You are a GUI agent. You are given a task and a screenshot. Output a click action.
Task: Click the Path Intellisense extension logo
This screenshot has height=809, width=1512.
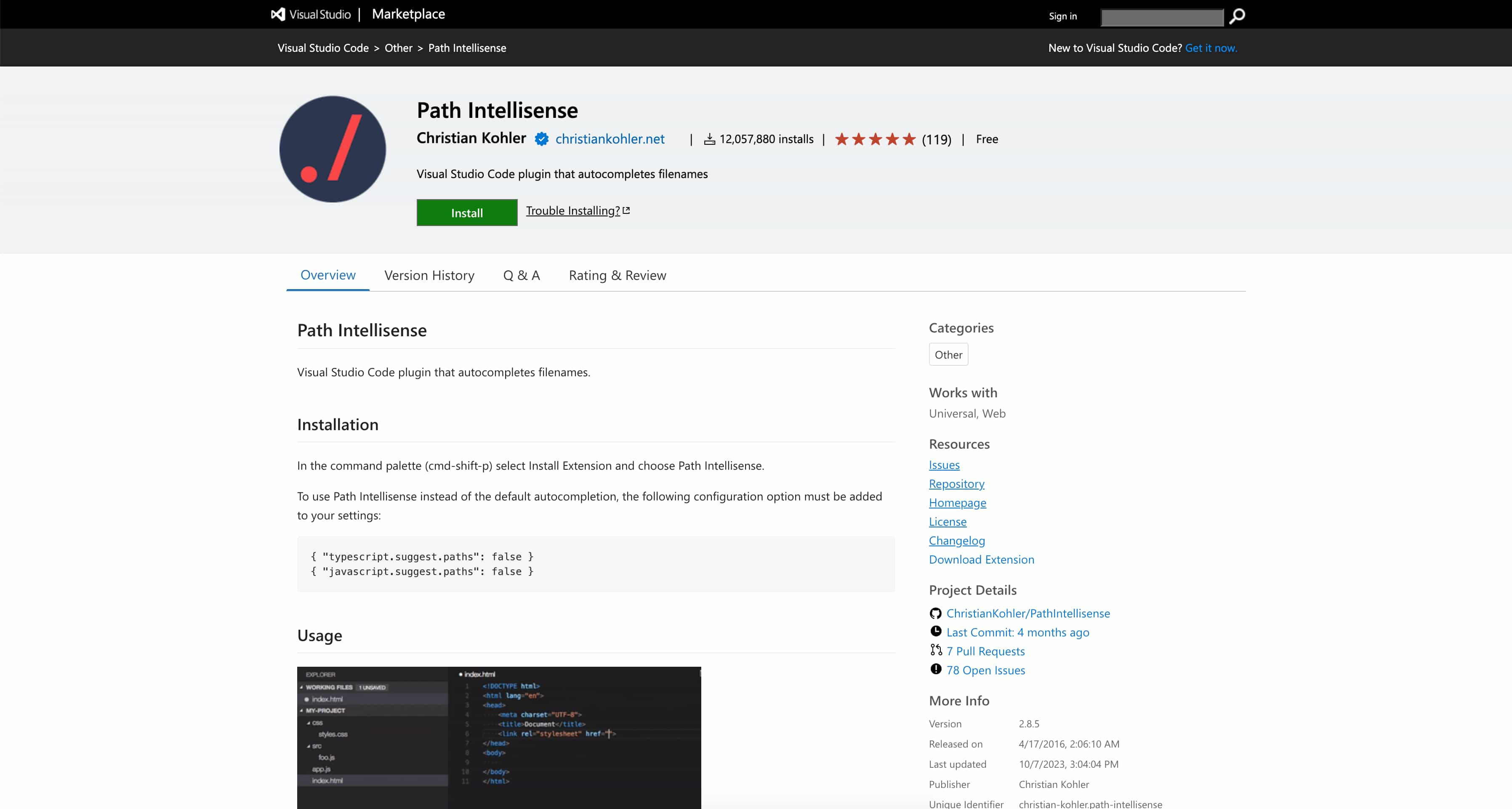333,149
